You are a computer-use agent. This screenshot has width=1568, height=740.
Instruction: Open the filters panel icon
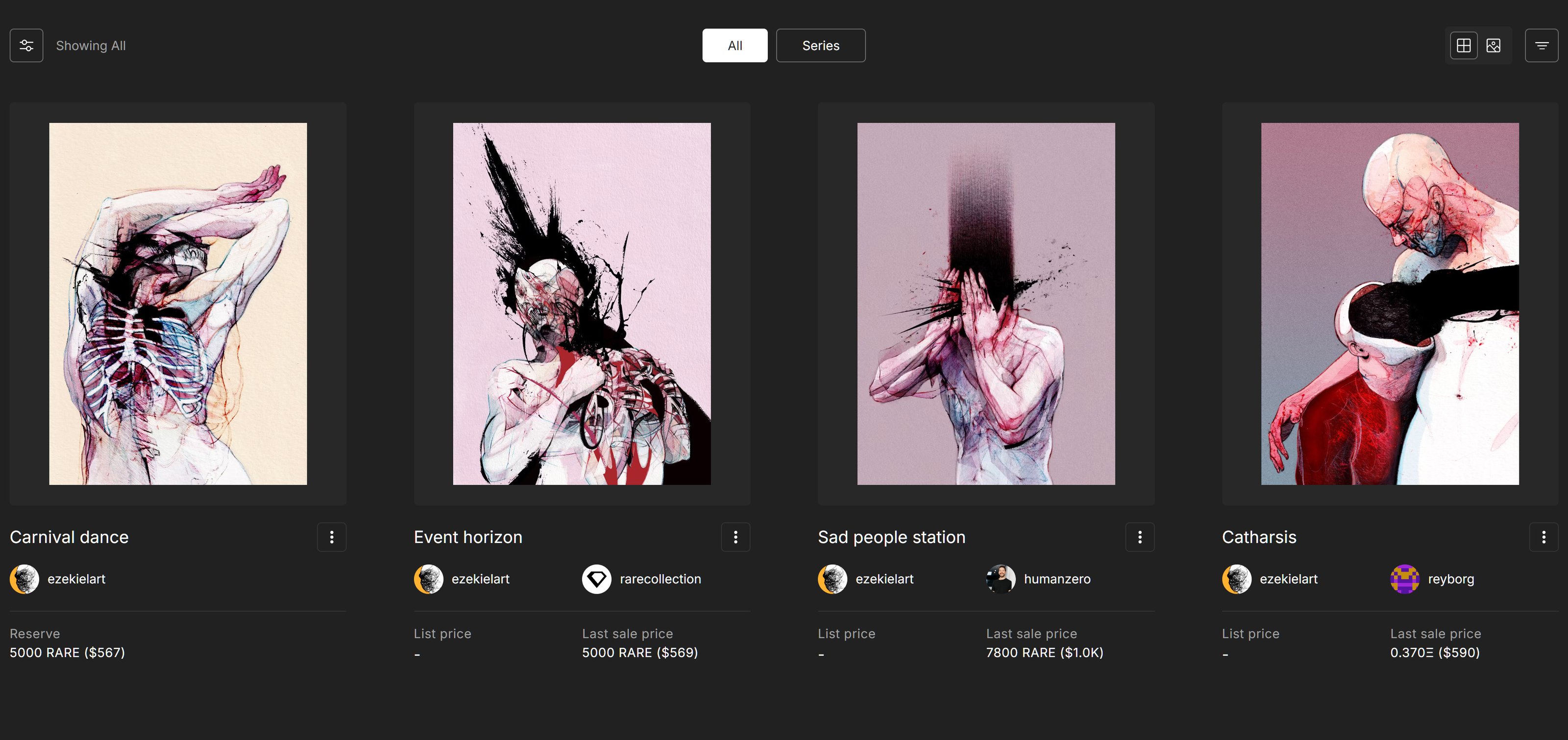coord(26,46)
